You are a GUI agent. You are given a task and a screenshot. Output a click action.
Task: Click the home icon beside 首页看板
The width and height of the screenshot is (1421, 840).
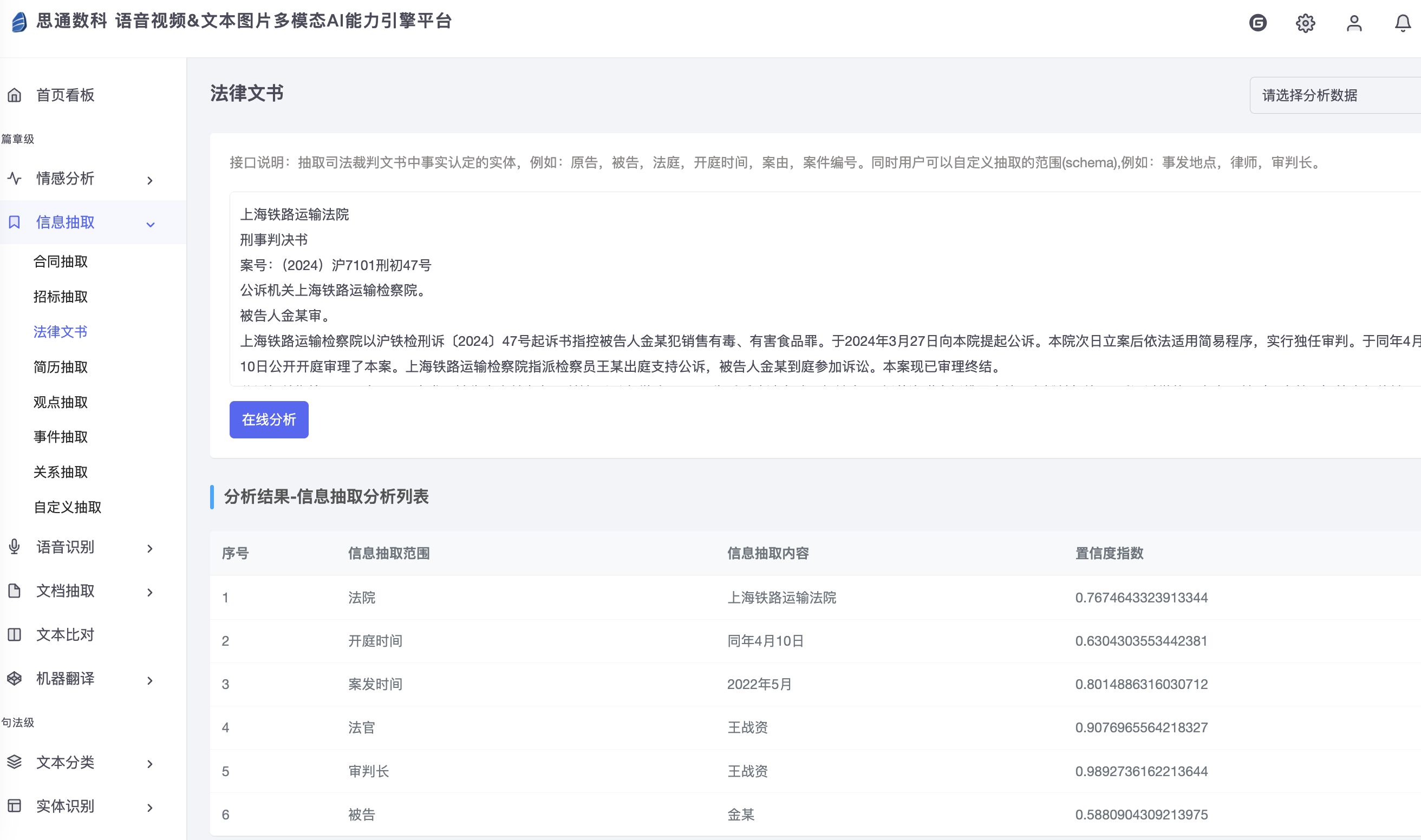coord(15,95)
